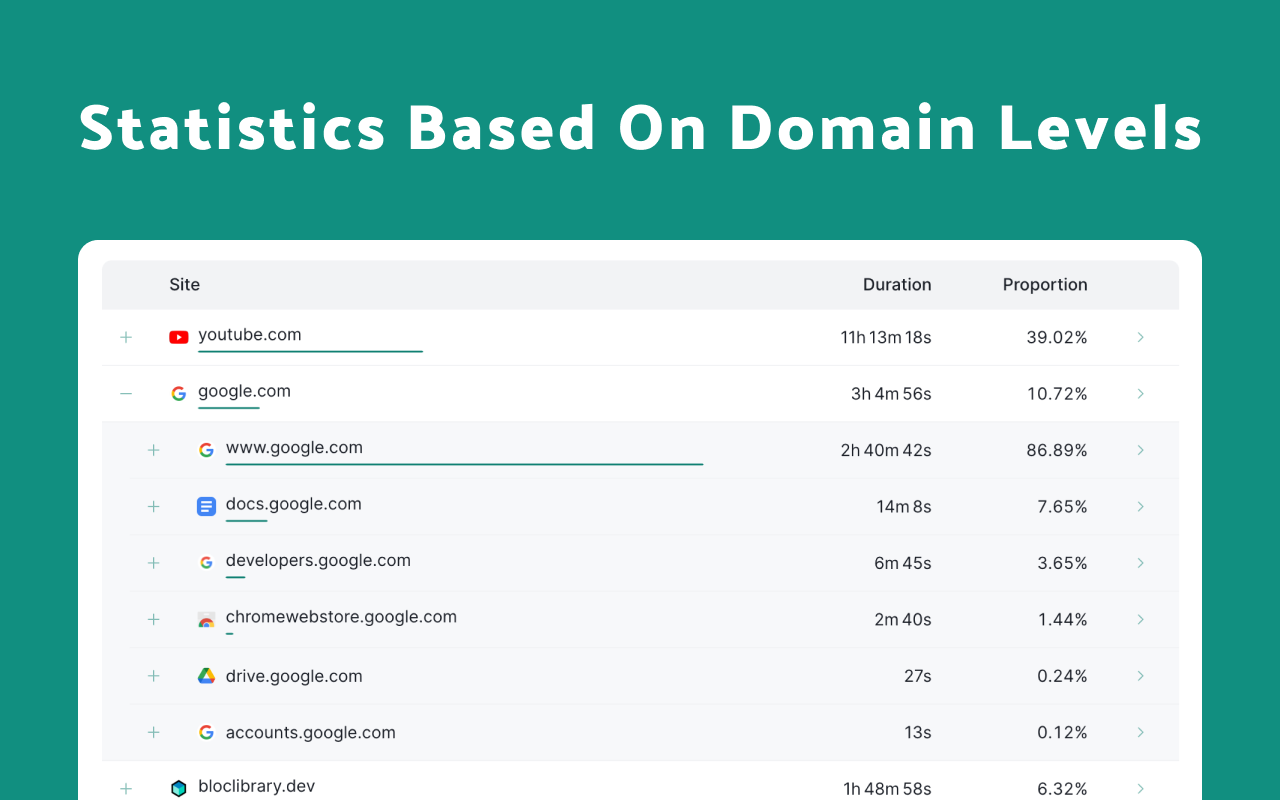
Task: Click the duration 14m 8s
Action: pos(904,507)
